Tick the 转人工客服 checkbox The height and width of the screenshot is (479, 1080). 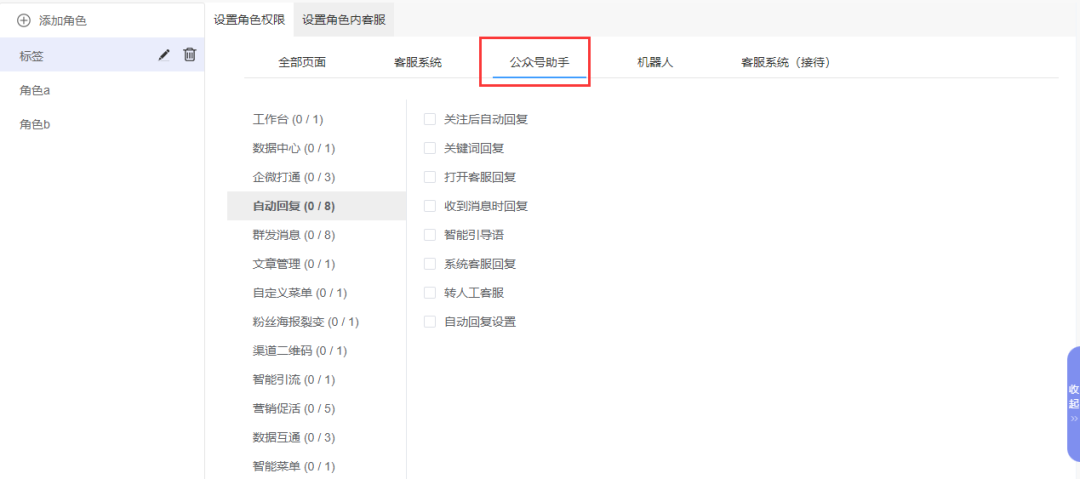pyautogui.click(x=430, y=293)
